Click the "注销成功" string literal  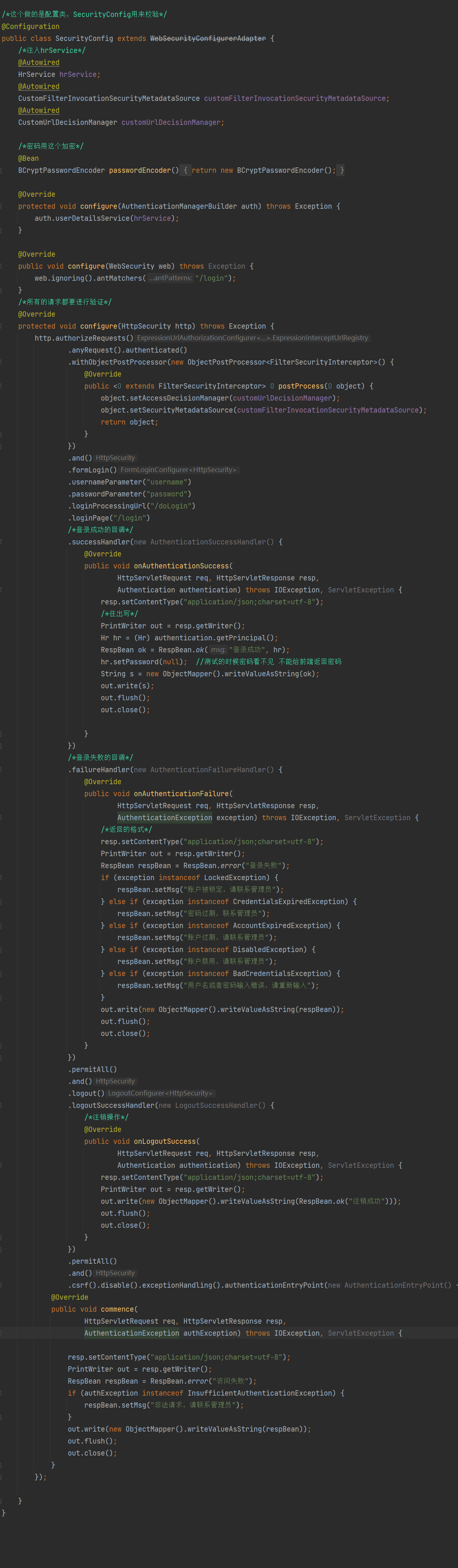(x=366, y=1202)
